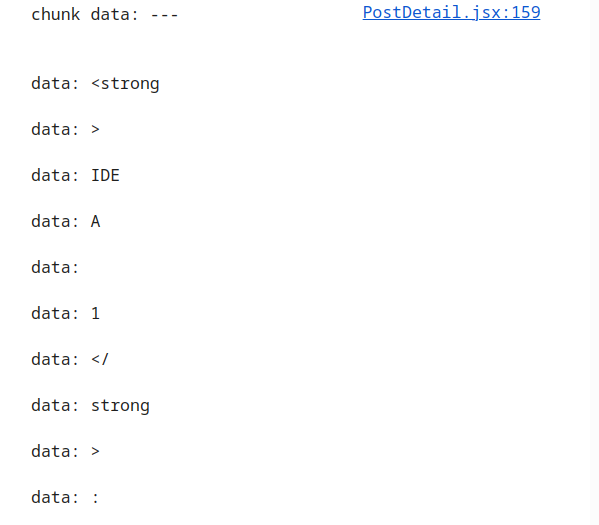
Task: Click the "data:" label preceding "<strong"
Action: coord(55,84)
